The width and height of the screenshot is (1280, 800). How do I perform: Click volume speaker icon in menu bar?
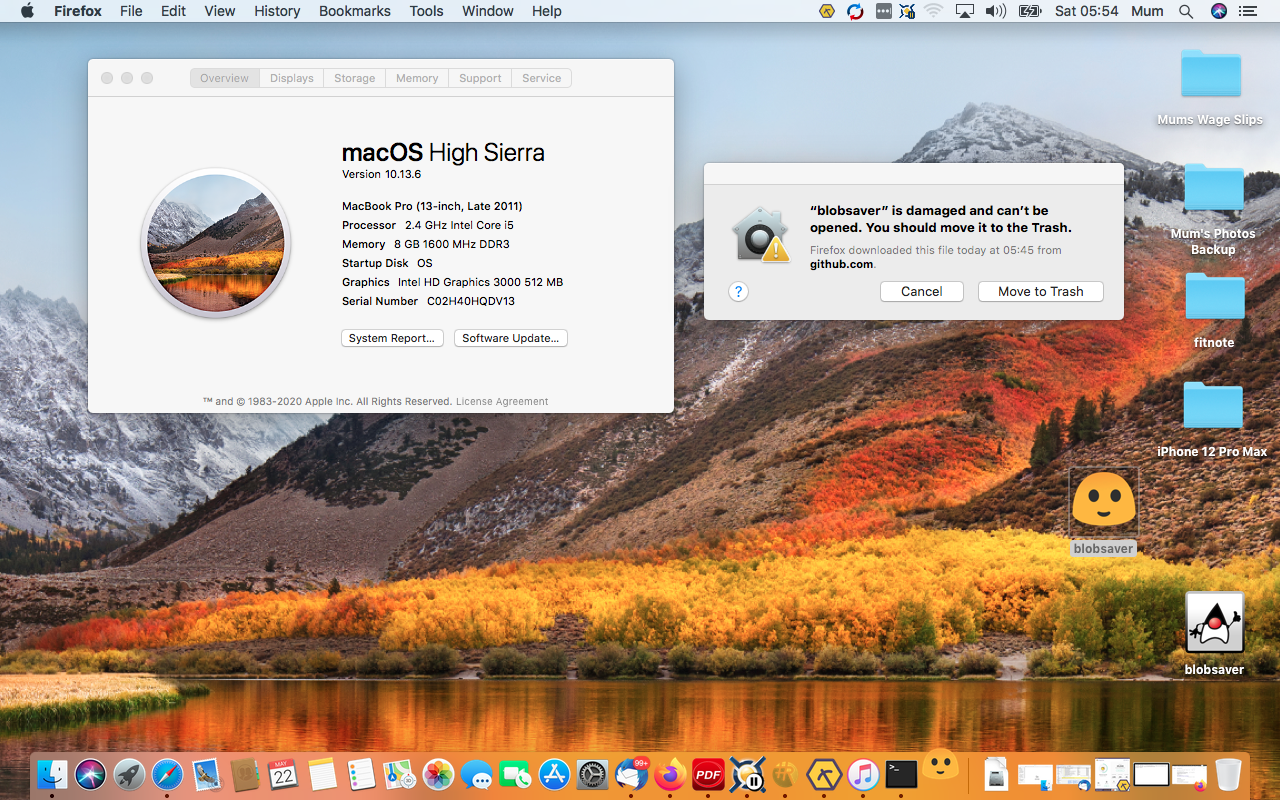[x=995, y=11]
